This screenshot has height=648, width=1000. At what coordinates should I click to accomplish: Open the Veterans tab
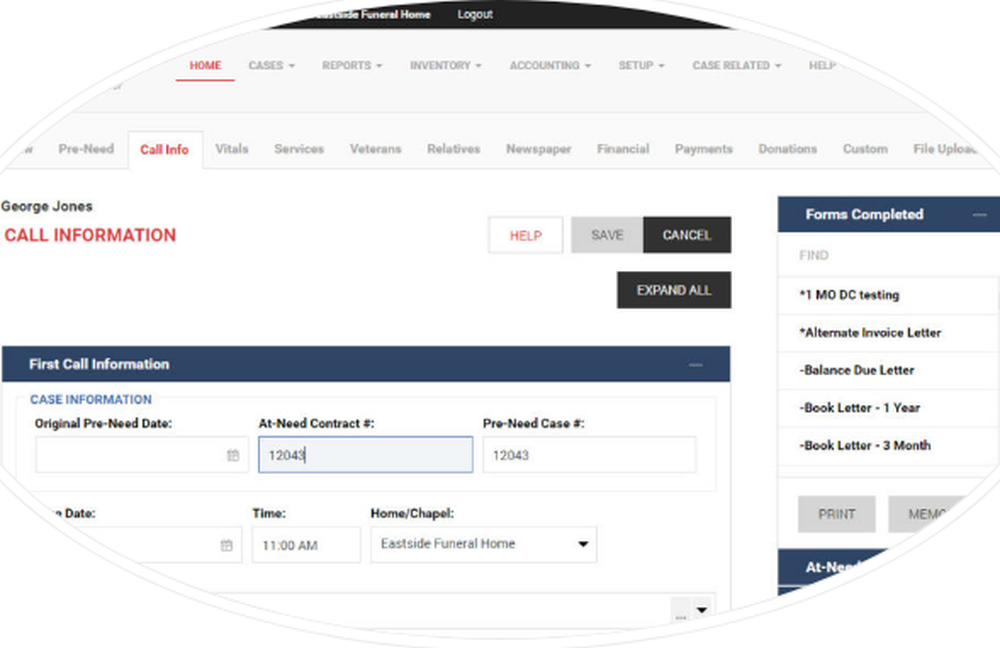(376, 149)
